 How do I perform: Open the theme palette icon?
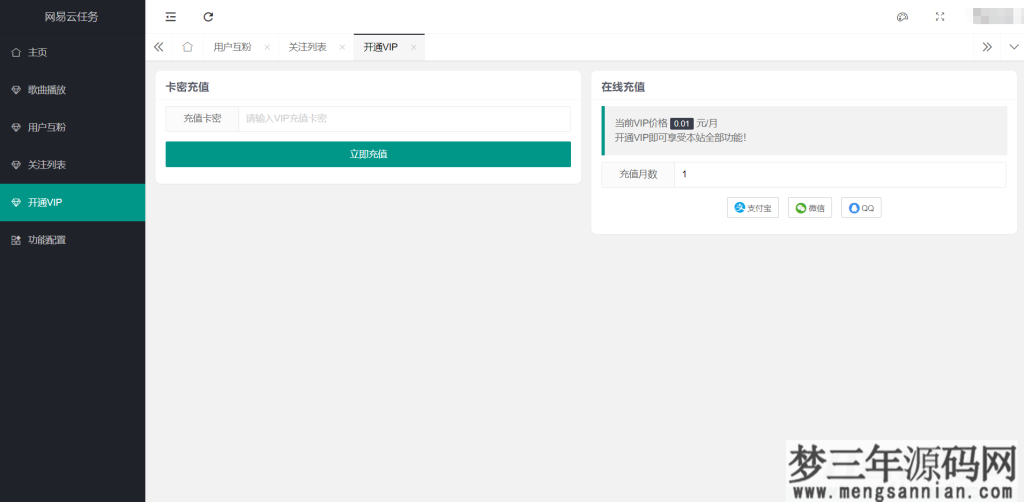coord(903,17)
